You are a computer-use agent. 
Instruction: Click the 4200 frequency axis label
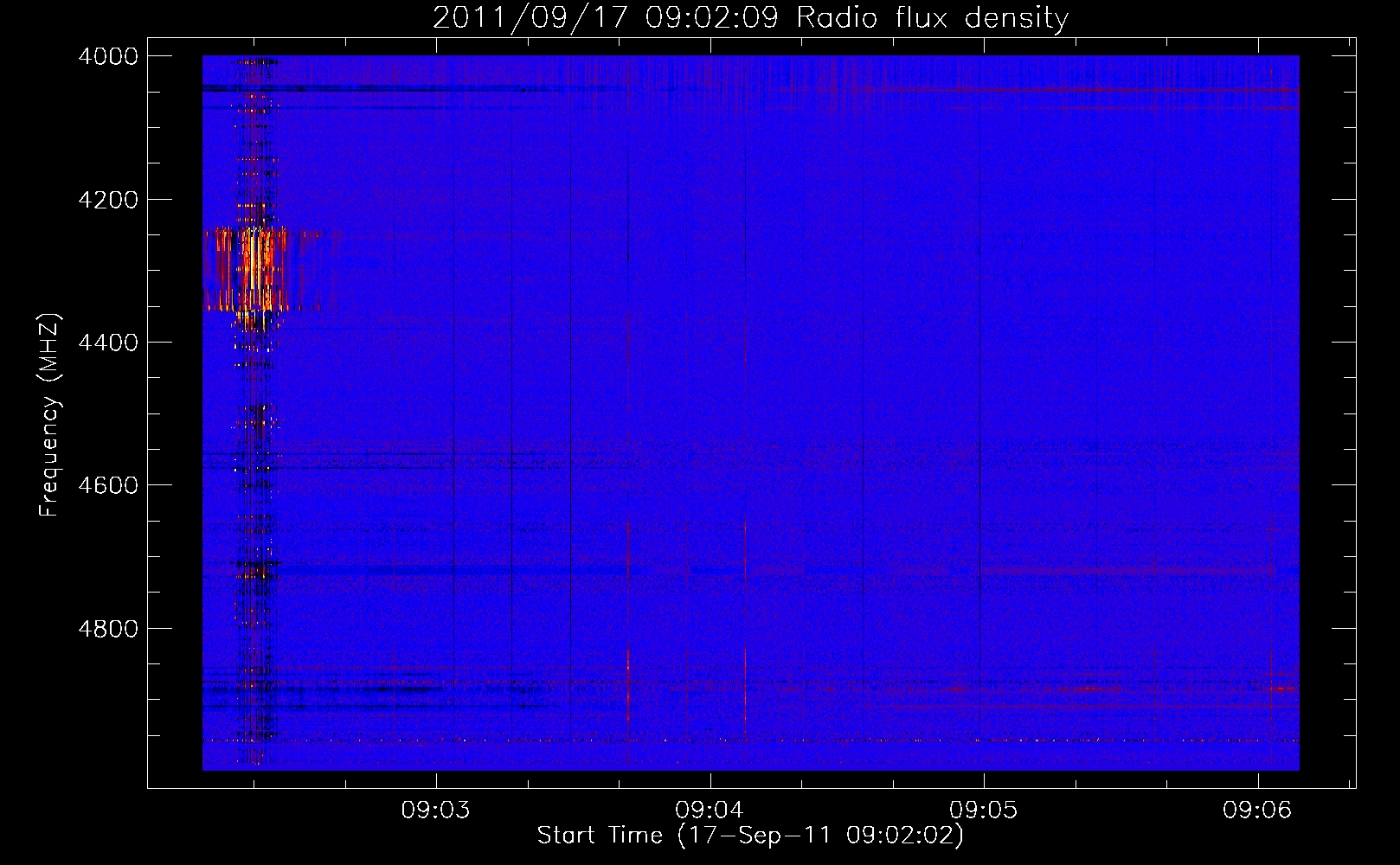108,200
